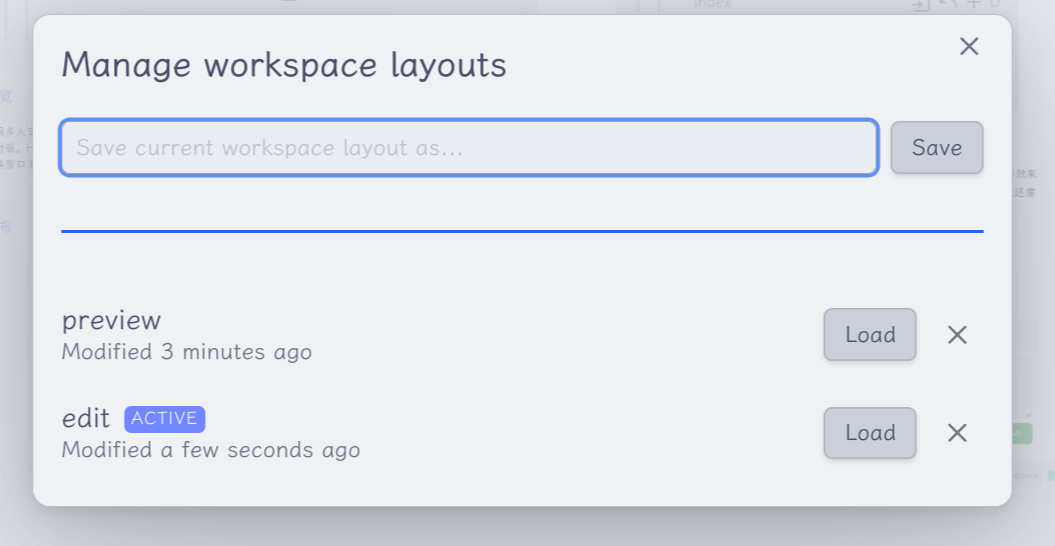Screen dimensions: 1055x546
Task: Click the resize grip above the green button
Action: pos(1027,412)
